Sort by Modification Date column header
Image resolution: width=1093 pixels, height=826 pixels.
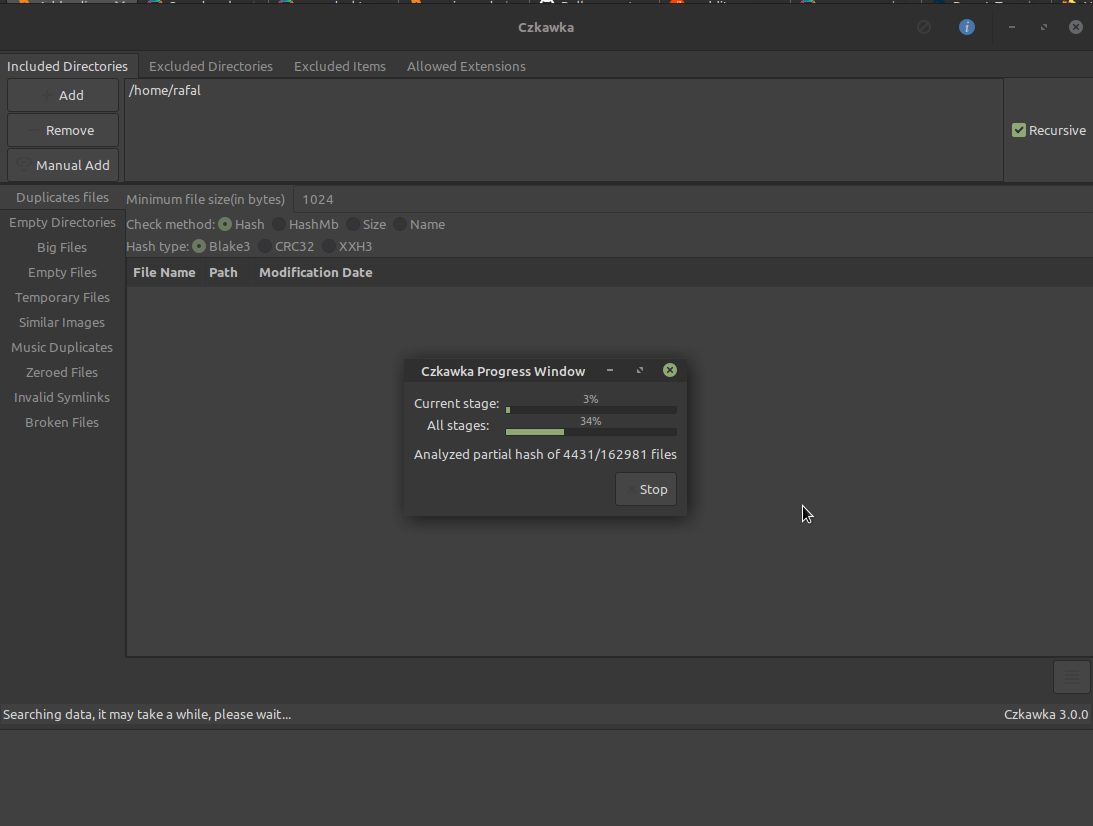[316, 273]
